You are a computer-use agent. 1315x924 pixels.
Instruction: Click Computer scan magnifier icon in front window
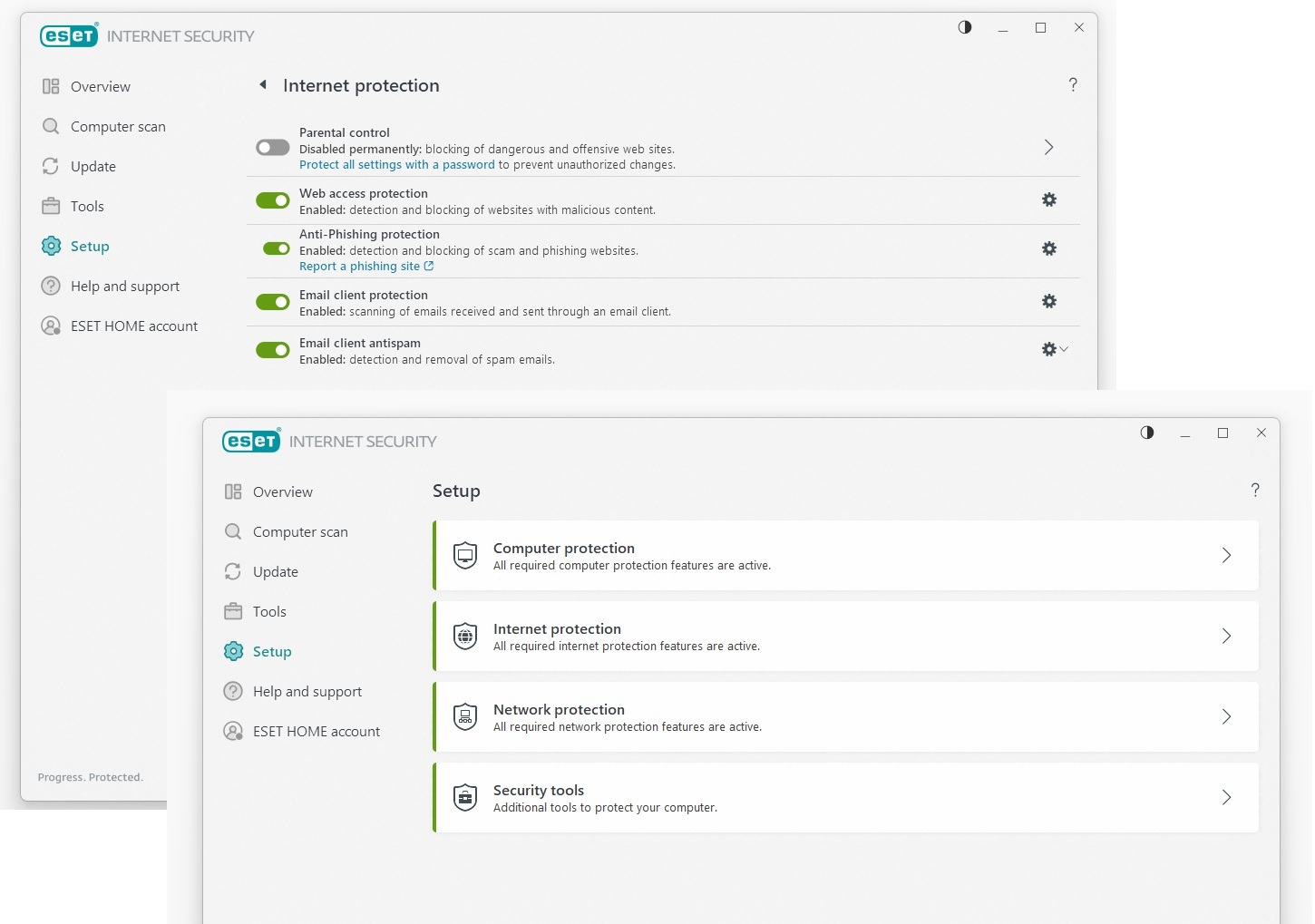pos(233,532)
